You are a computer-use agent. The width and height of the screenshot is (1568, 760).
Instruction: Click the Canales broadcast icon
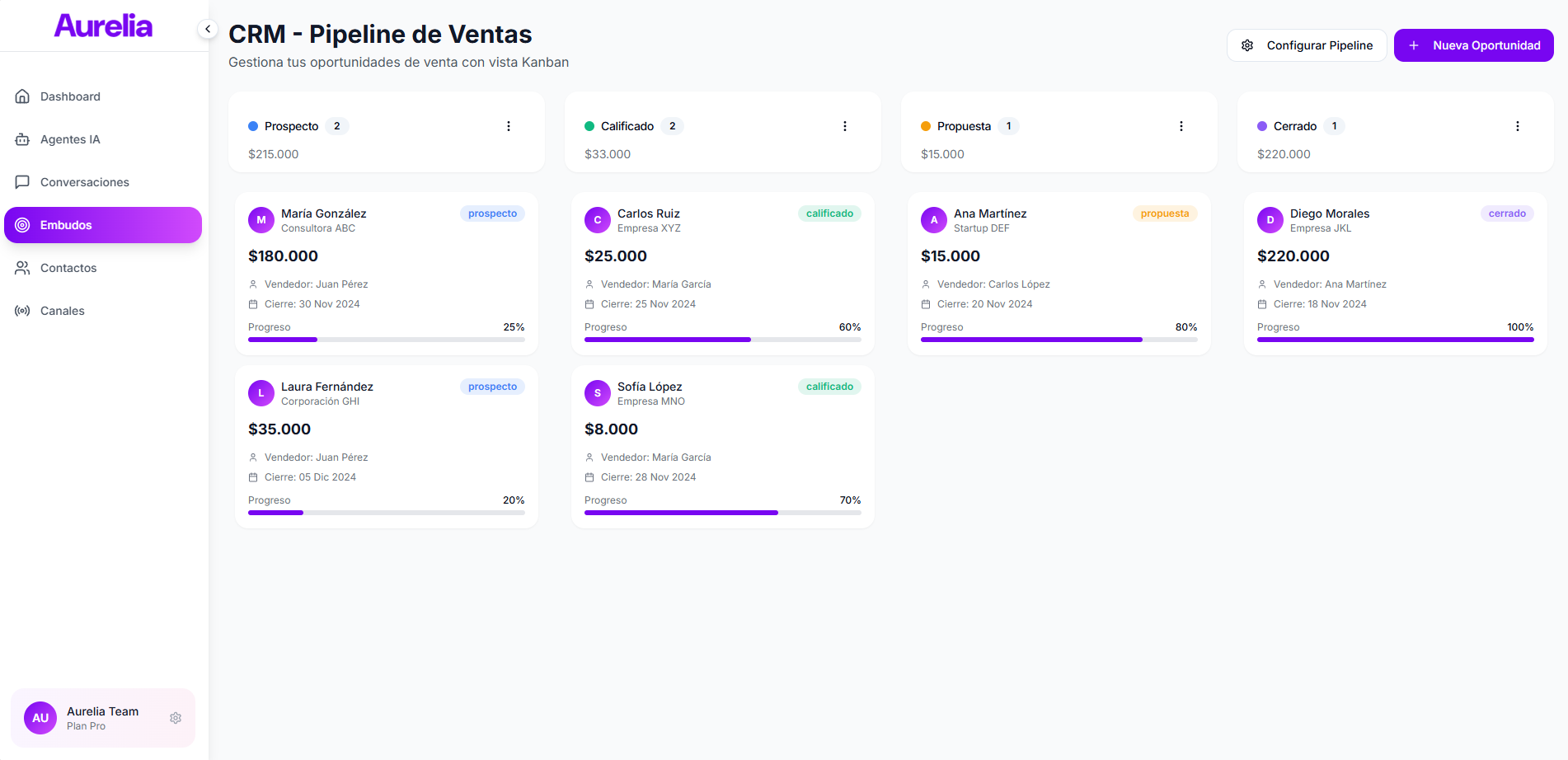click(22, 311)
